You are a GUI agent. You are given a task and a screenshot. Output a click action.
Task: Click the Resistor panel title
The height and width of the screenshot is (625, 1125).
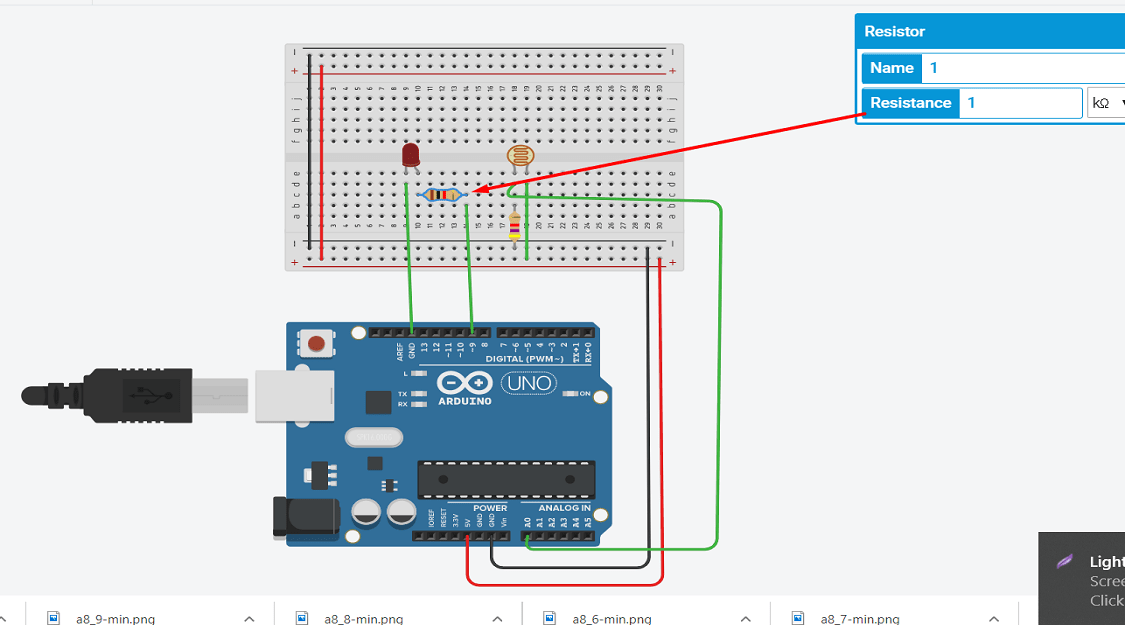[x=894, y=32]
